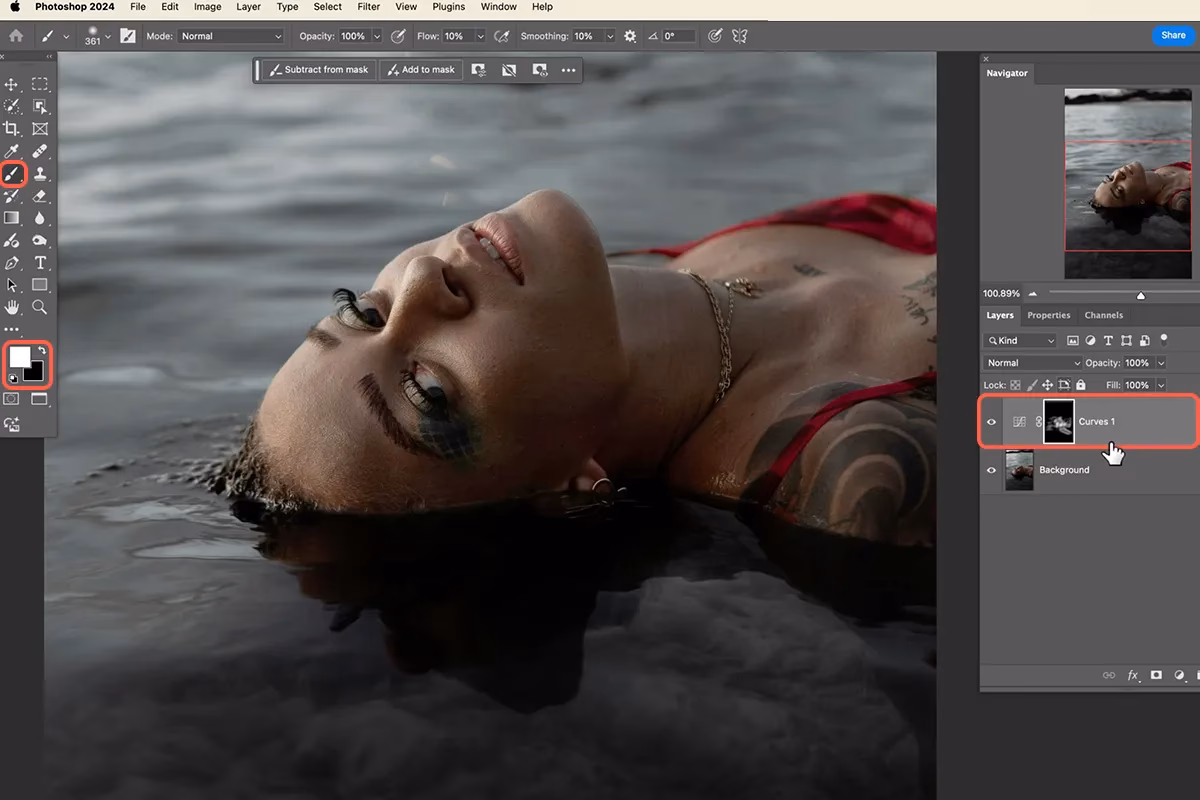Viewport: 1200px width, 800px height.
Task: Click the white foreground color swatch
Action: pyautogui.click(x=19, y=357)
